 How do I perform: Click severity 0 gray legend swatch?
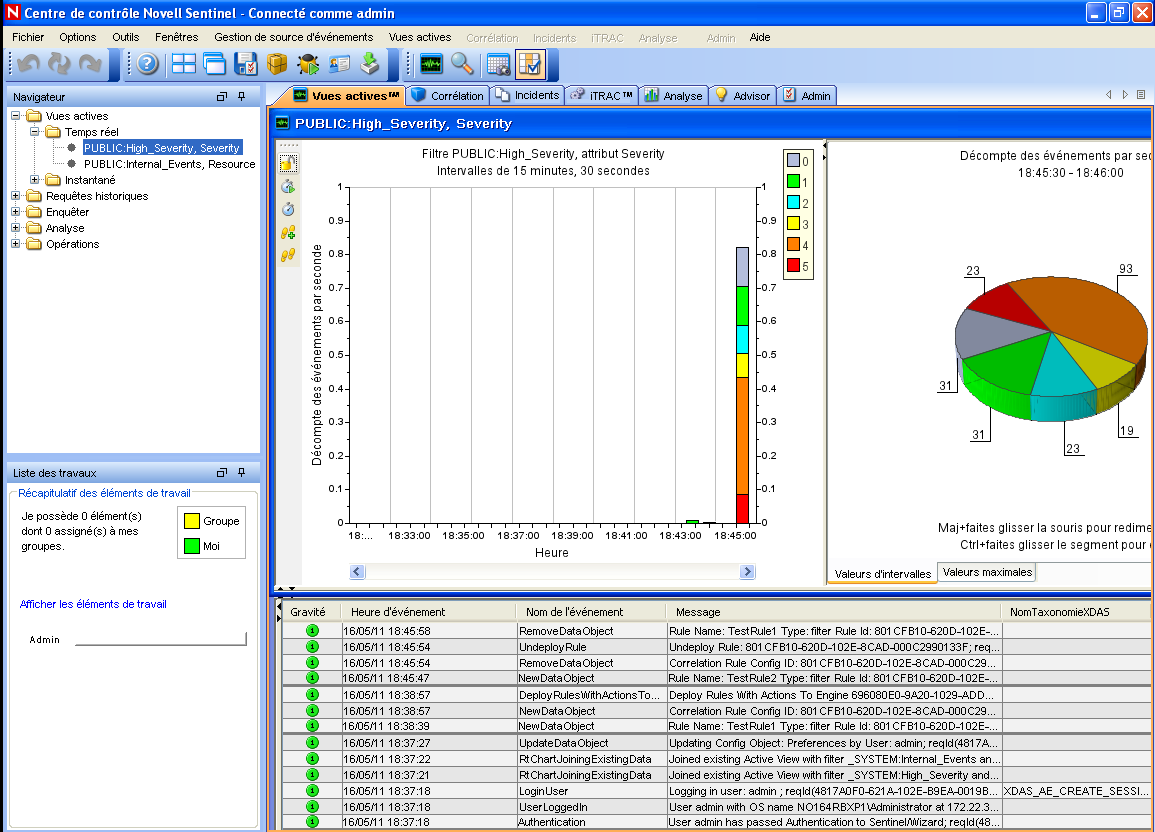(x=793, y=160)
